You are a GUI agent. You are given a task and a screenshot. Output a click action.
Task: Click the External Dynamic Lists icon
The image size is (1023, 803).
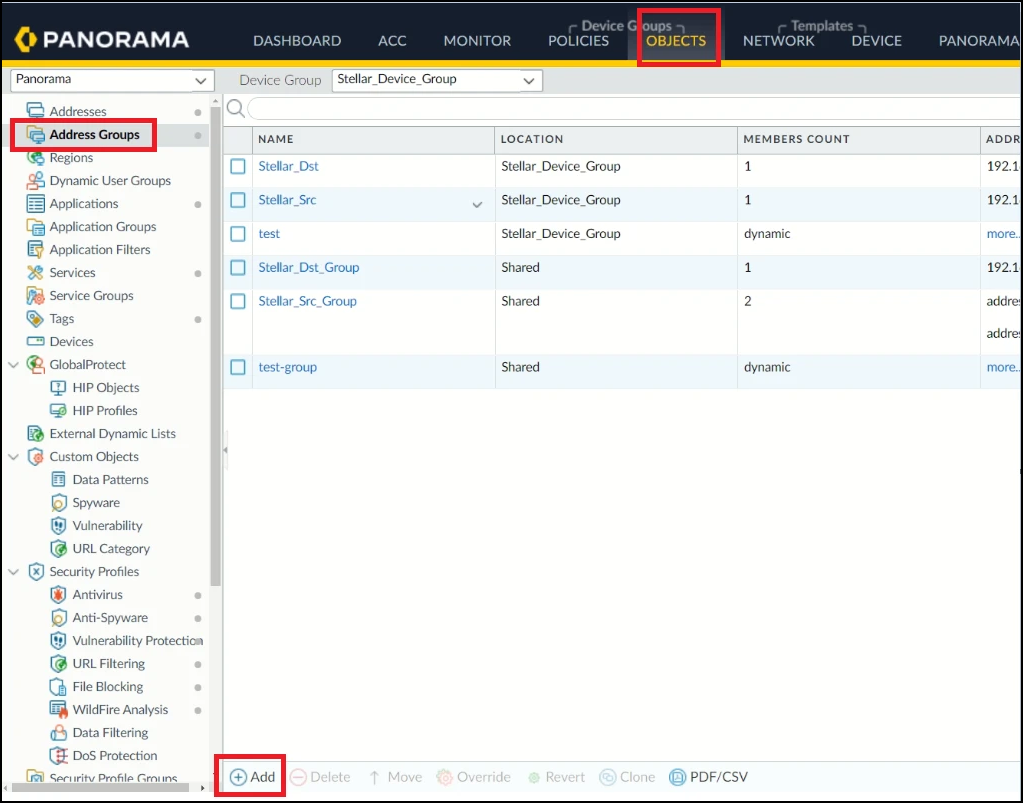35,434
